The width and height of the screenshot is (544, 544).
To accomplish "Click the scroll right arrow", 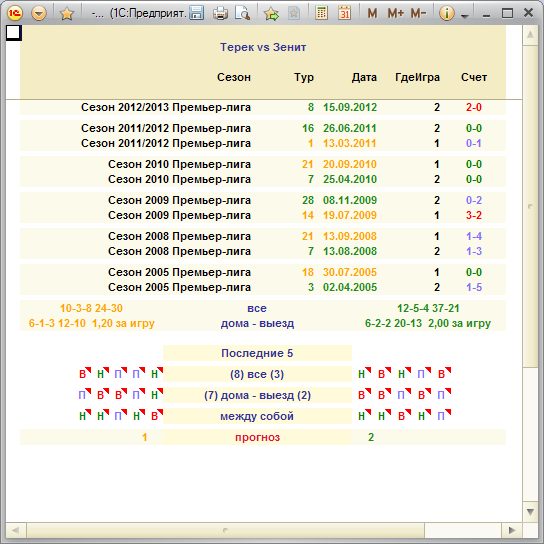I will (512, 530).
